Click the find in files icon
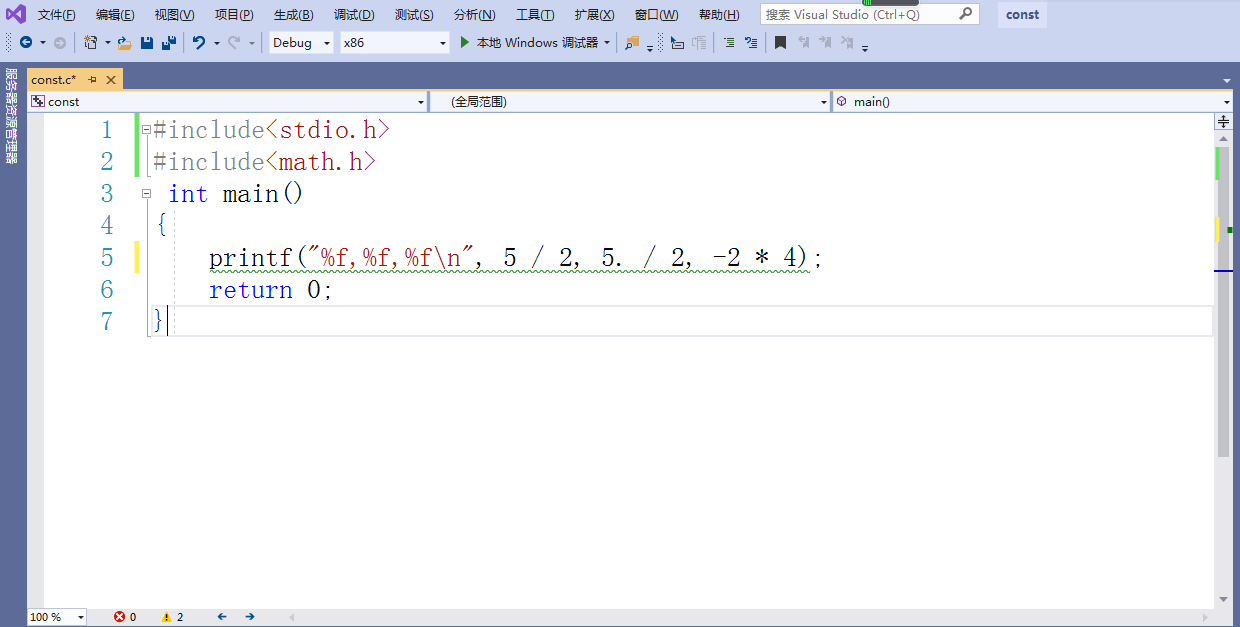This screenshot has height=627, width=1240. pos(632,43)
